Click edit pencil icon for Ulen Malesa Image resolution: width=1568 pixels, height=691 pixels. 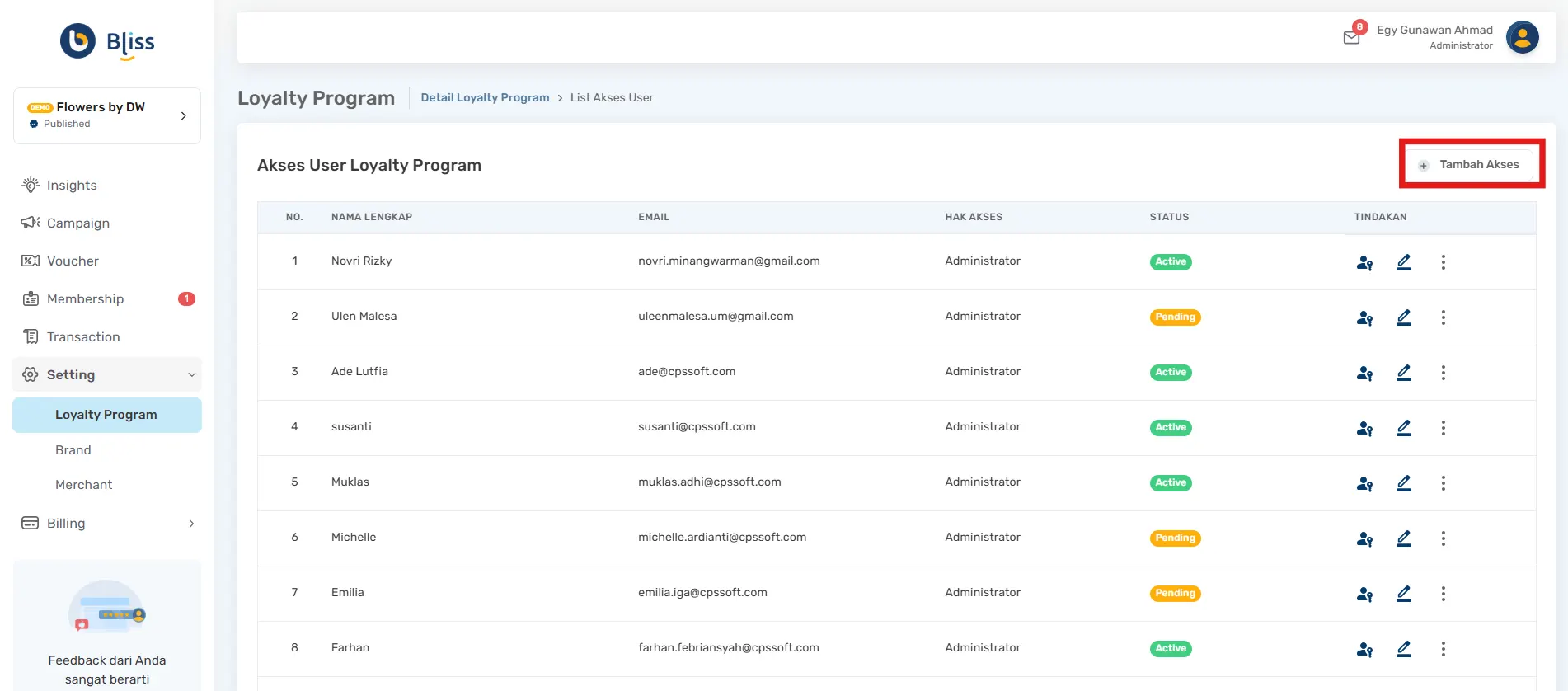click(x=1404, y=317)
